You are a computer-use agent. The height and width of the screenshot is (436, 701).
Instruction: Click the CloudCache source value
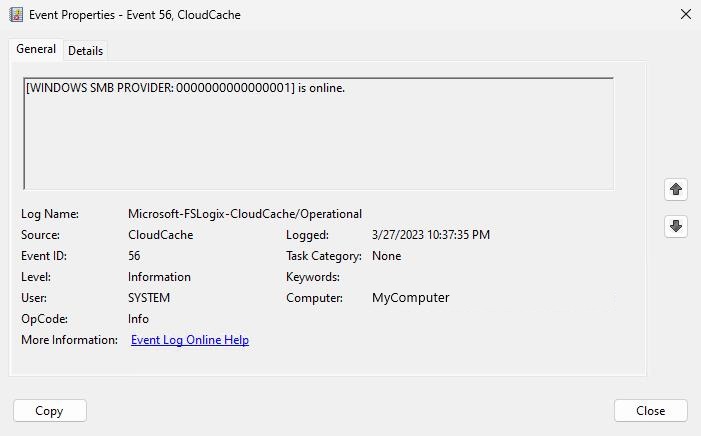coord(160,235)
